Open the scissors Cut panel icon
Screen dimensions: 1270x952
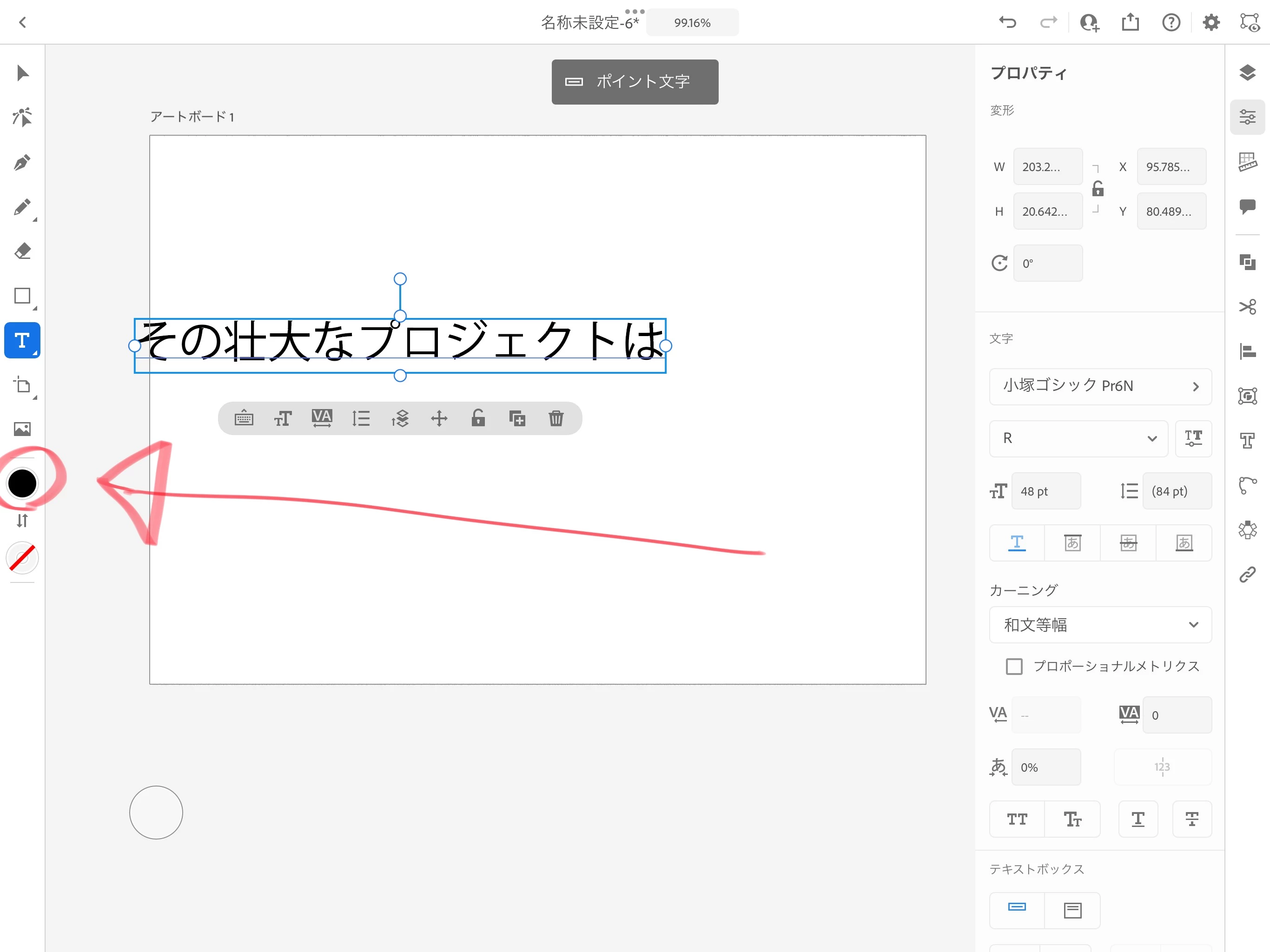1247,307
